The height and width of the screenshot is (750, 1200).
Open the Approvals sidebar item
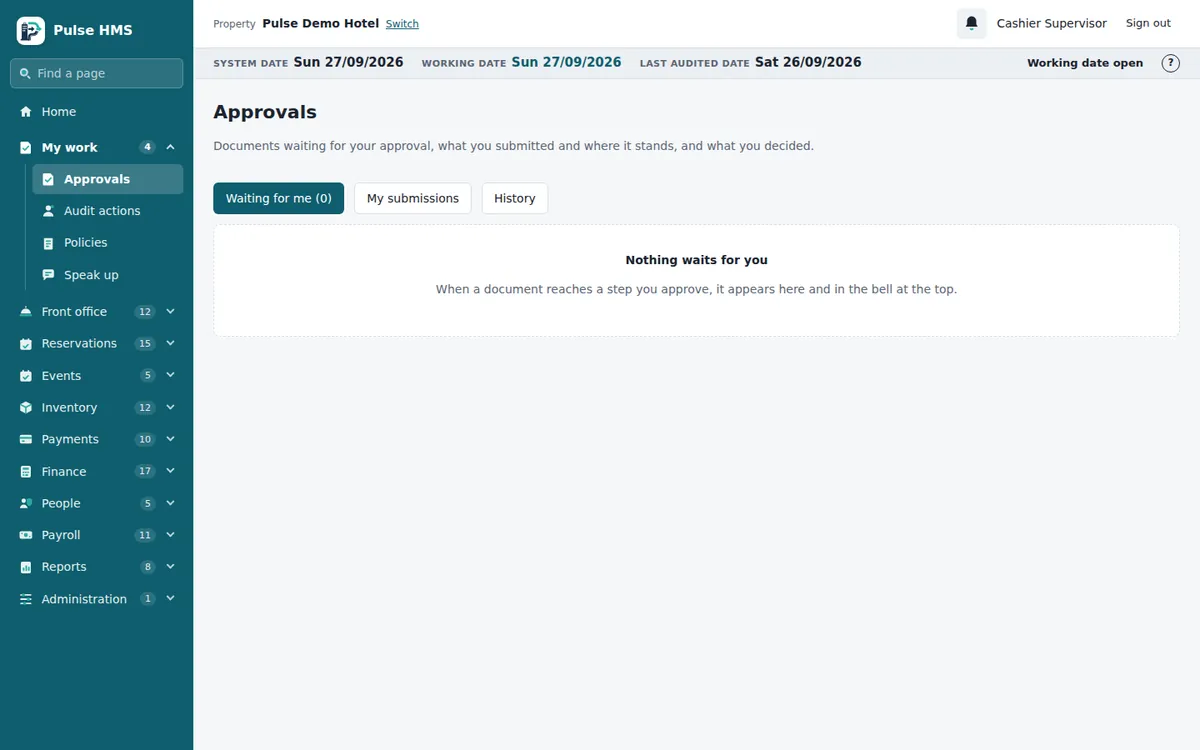tap(108, 179)
